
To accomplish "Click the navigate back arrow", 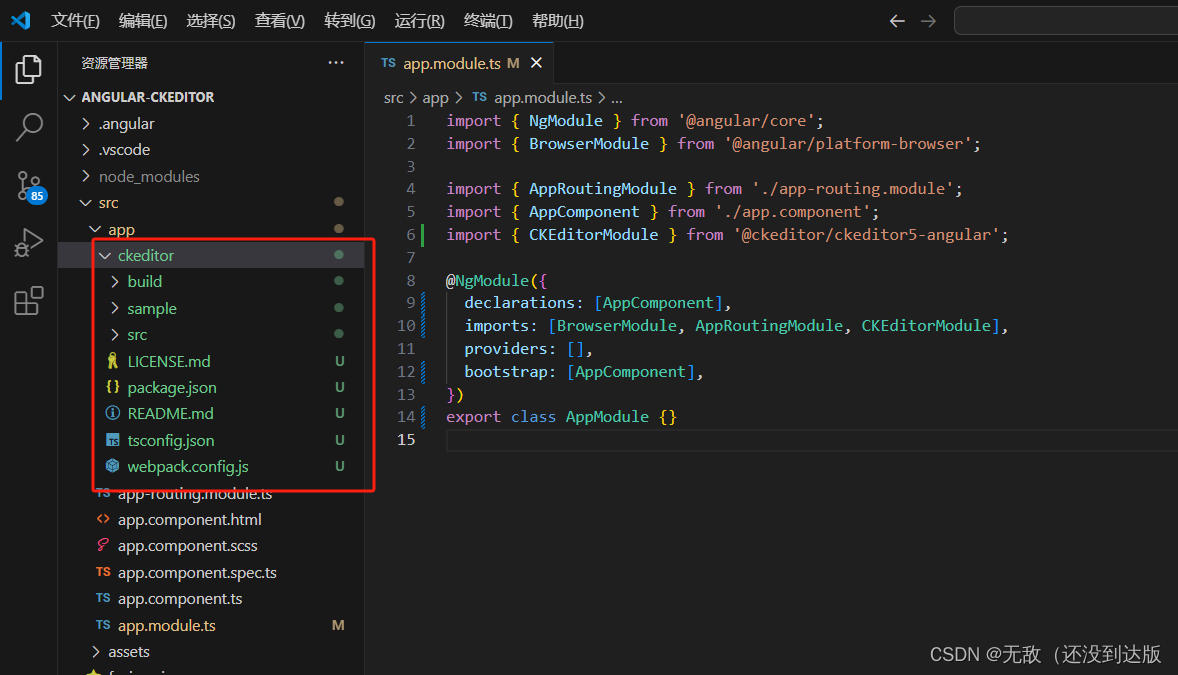I will [896, 20].
